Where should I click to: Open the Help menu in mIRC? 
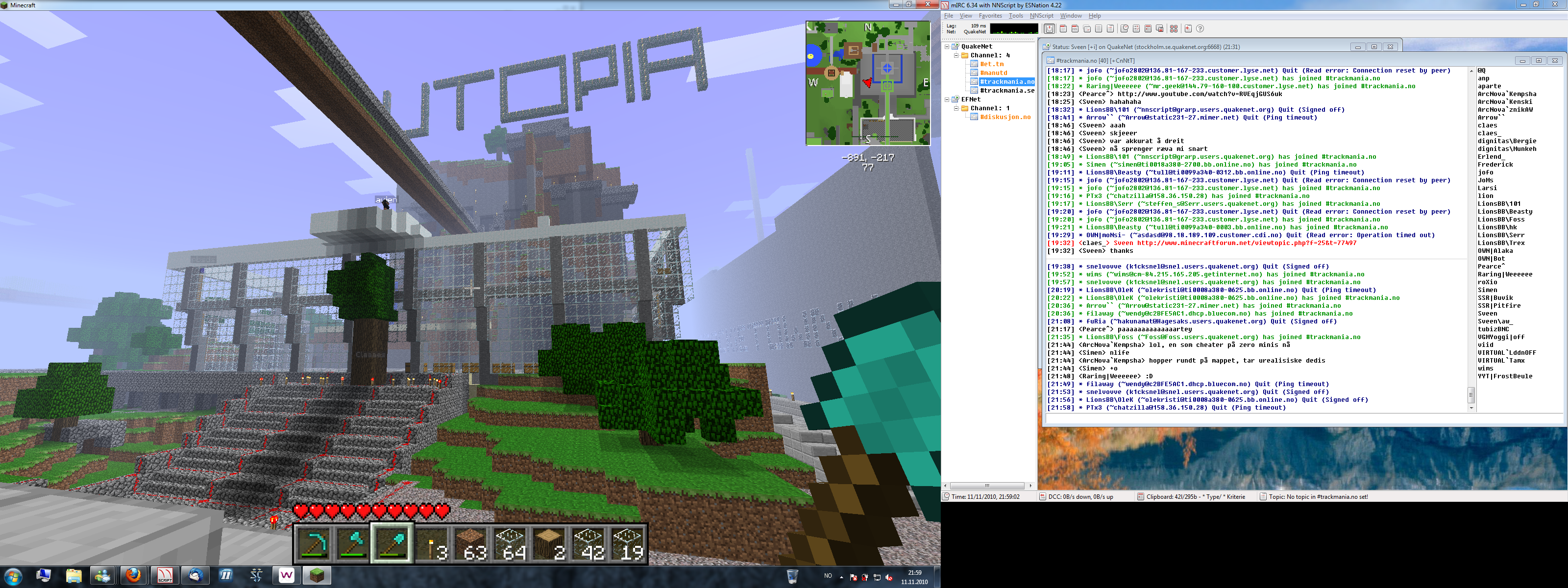(x=1095, y=16)
